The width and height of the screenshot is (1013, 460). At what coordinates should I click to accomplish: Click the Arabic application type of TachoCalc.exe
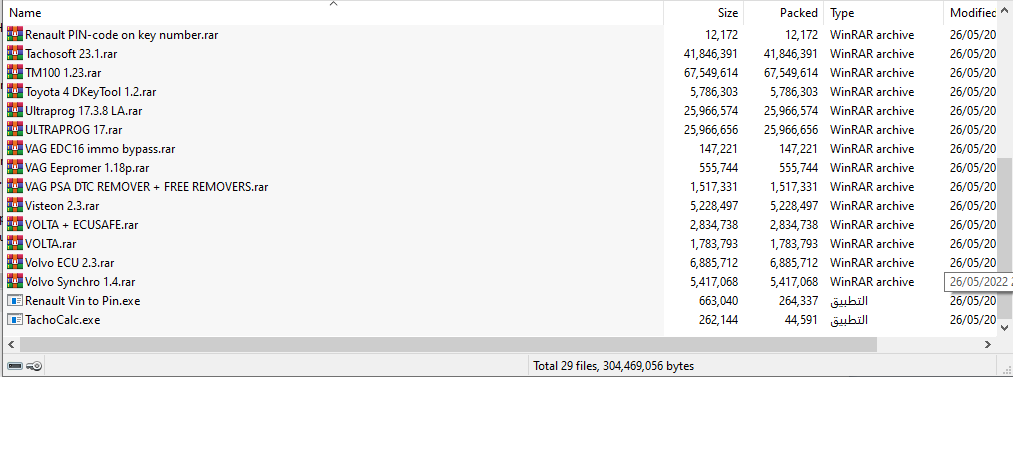click(x=848, y=320)
